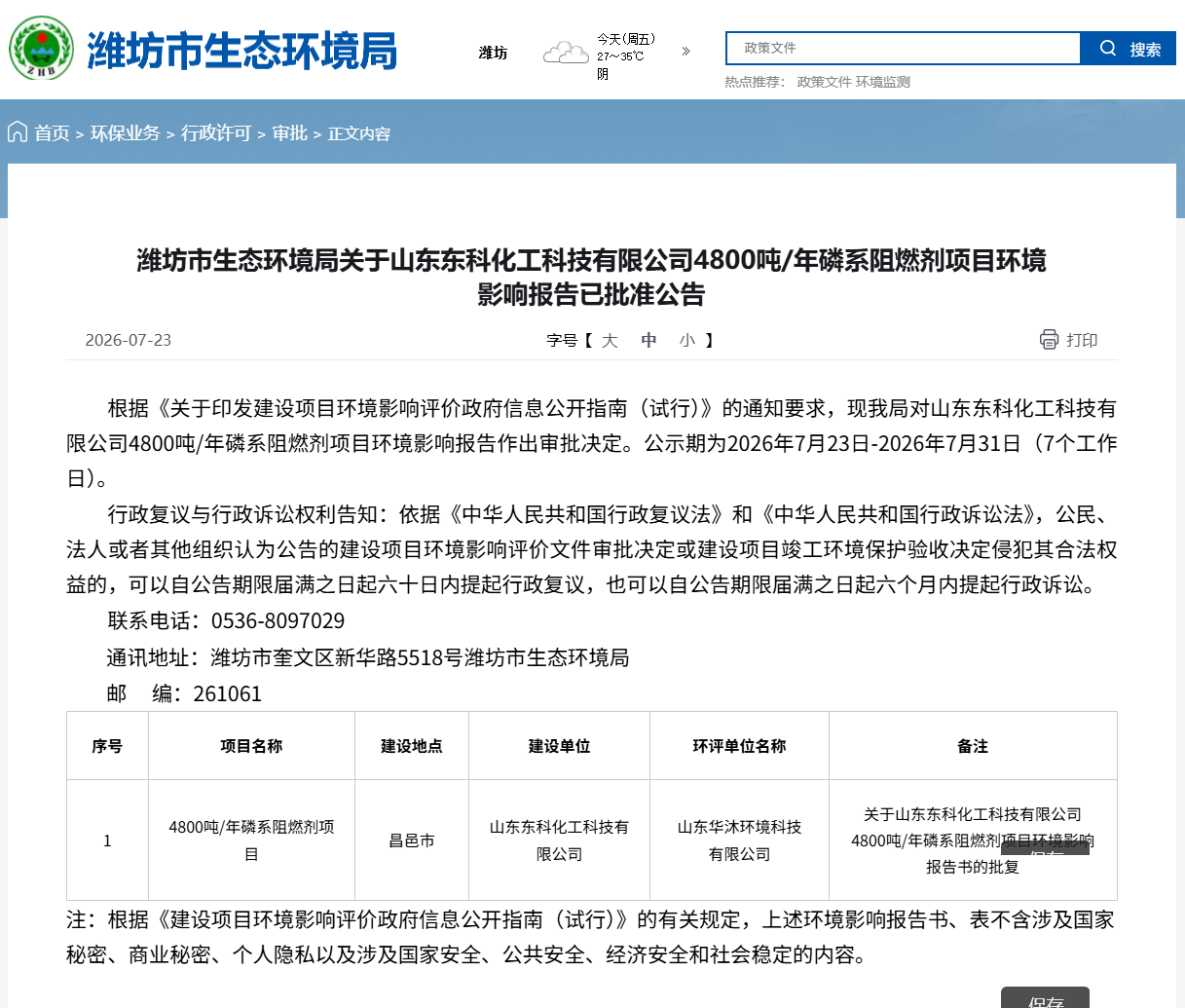Click the blue 搜索 search button
Viewport: 1185px width, 1008px height.
pyautogui.click(x=1129, y=49)
